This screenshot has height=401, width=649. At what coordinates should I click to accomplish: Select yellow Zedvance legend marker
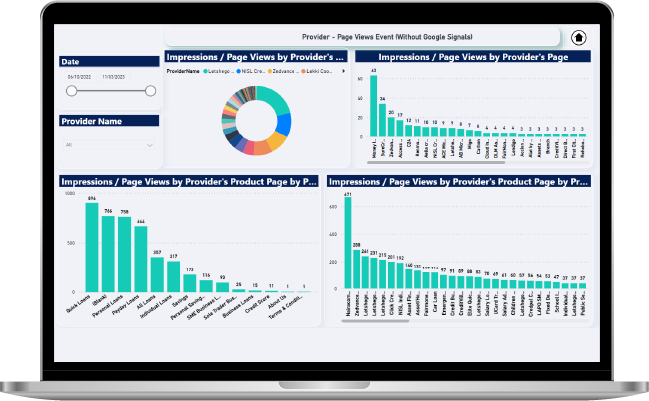[x=270, y=71]
